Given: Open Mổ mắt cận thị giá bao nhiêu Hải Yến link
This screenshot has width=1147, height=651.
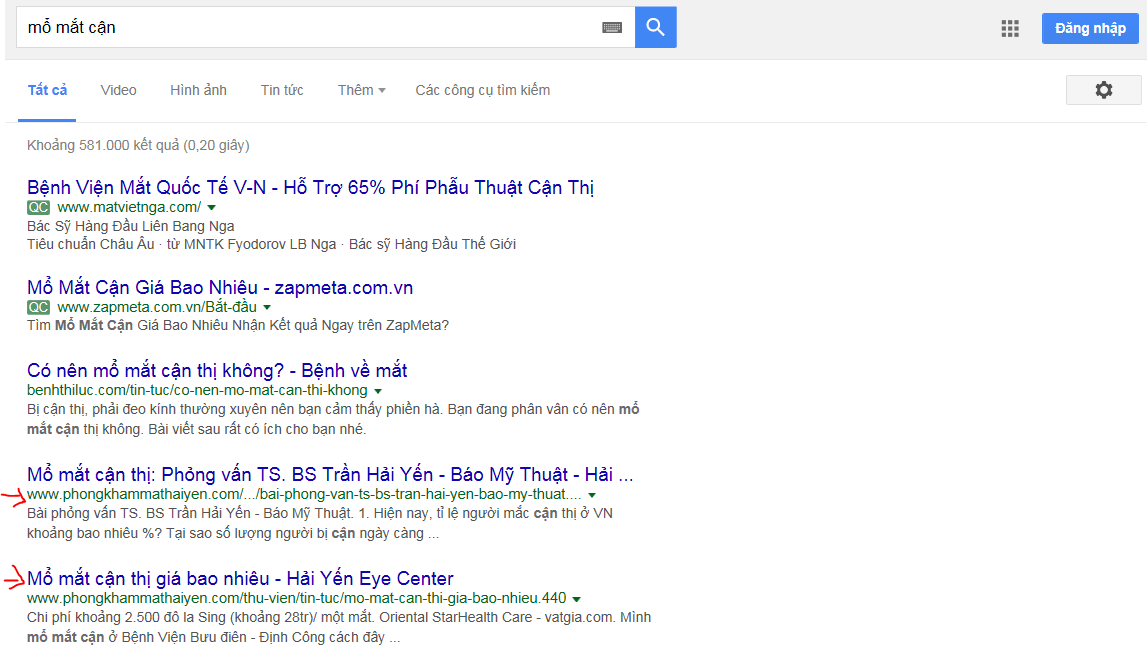Looking at the screenshot, I should pyautogui.click(x=240, y=579).
